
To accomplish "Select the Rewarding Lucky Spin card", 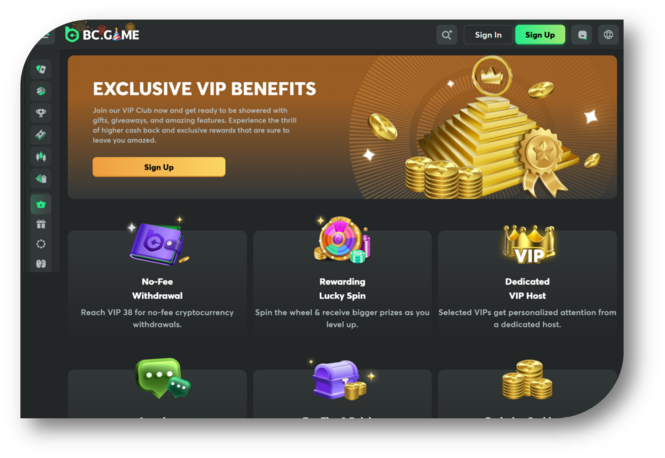I will coord(342,282).
